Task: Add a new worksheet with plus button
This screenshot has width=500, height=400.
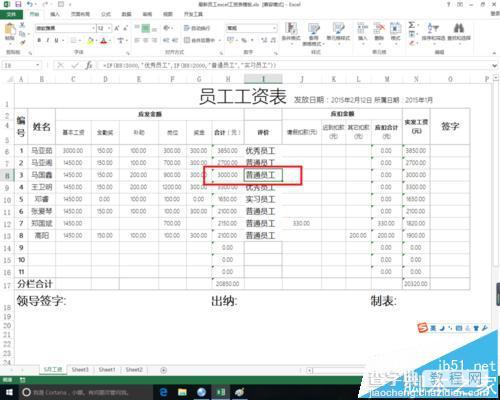Action: pos(163,370)
